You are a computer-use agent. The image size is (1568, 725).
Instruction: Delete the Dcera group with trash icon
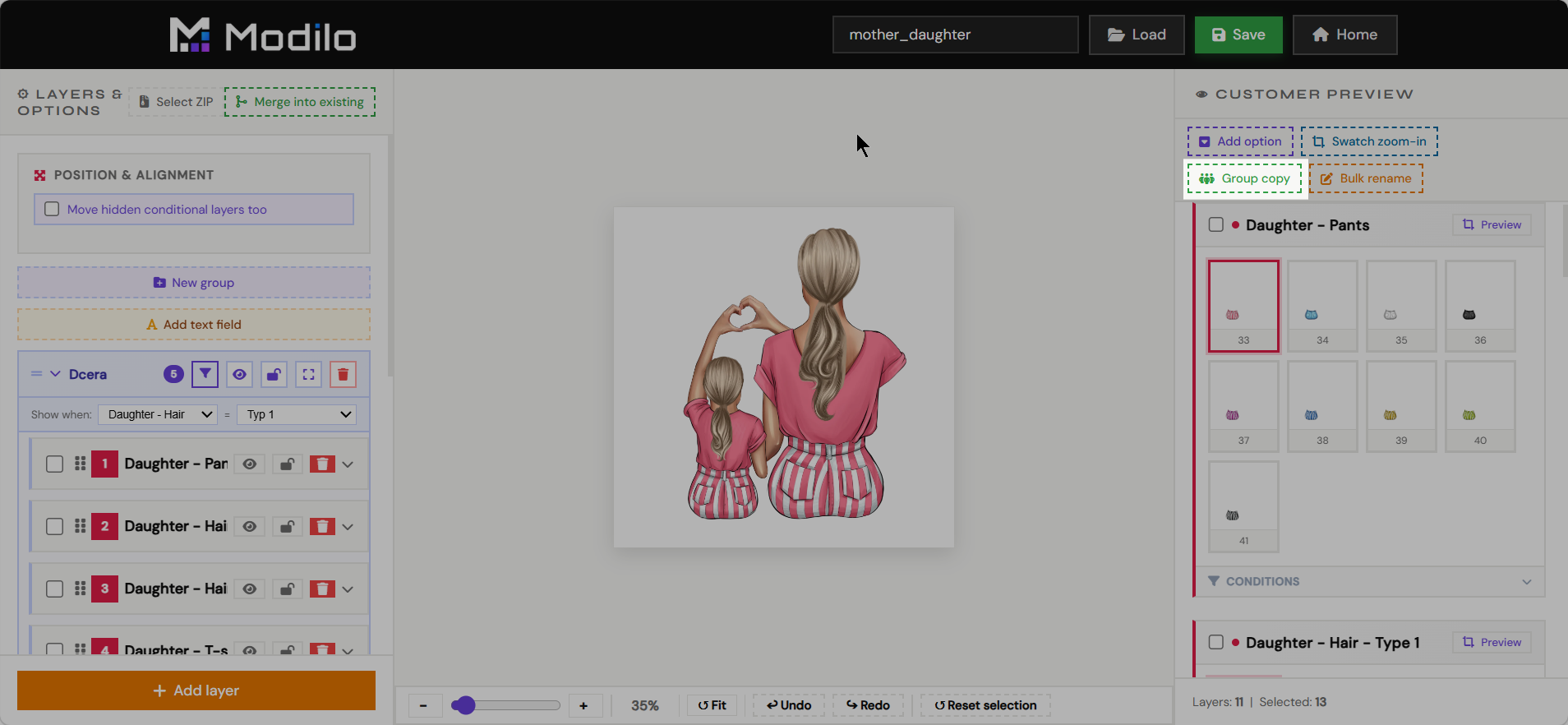(x=343, y=374)
